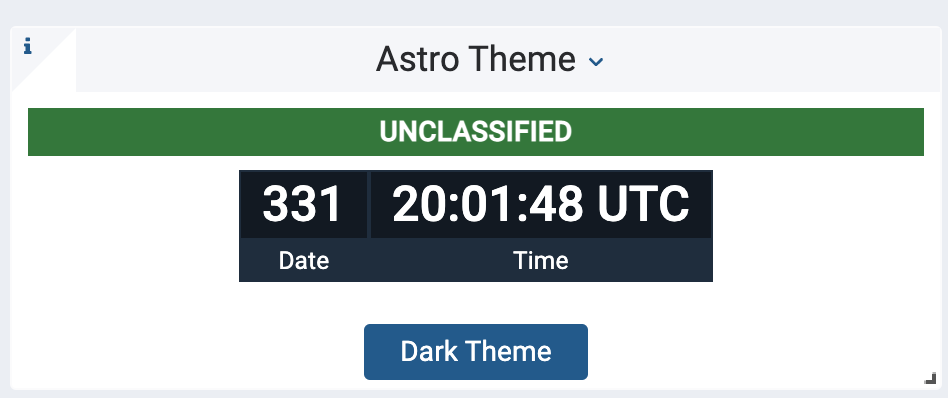Click the resize handle at panel corner
Screen dimensions: 948x398
click(x=930, y=379)
